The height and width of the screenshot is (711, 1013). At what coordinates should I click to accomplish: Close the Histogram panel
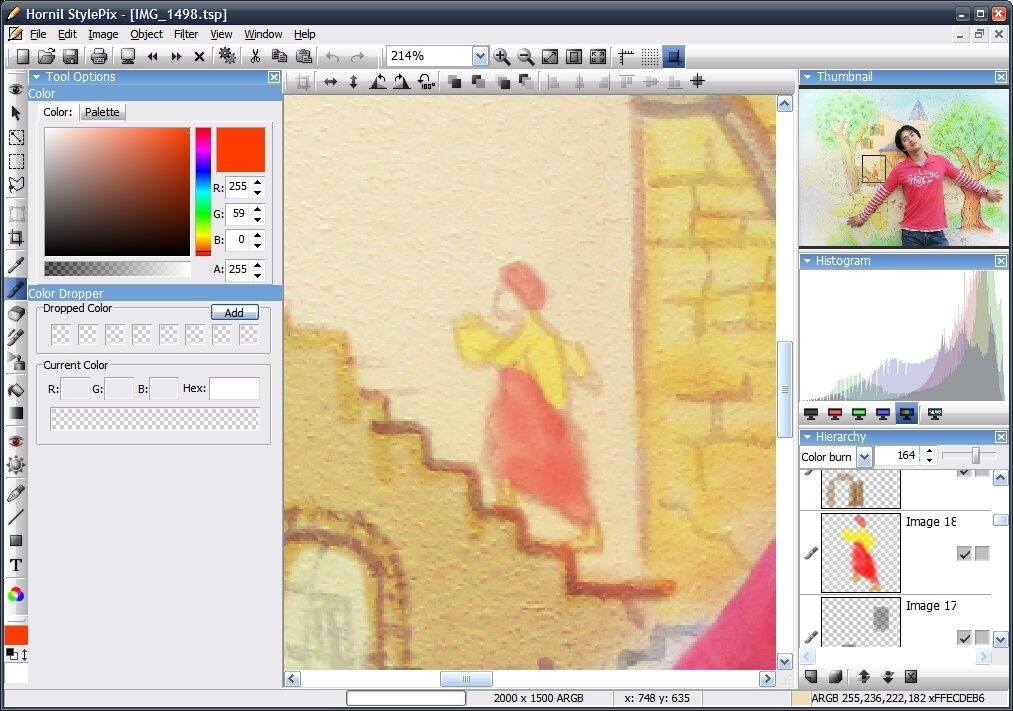1000,261
